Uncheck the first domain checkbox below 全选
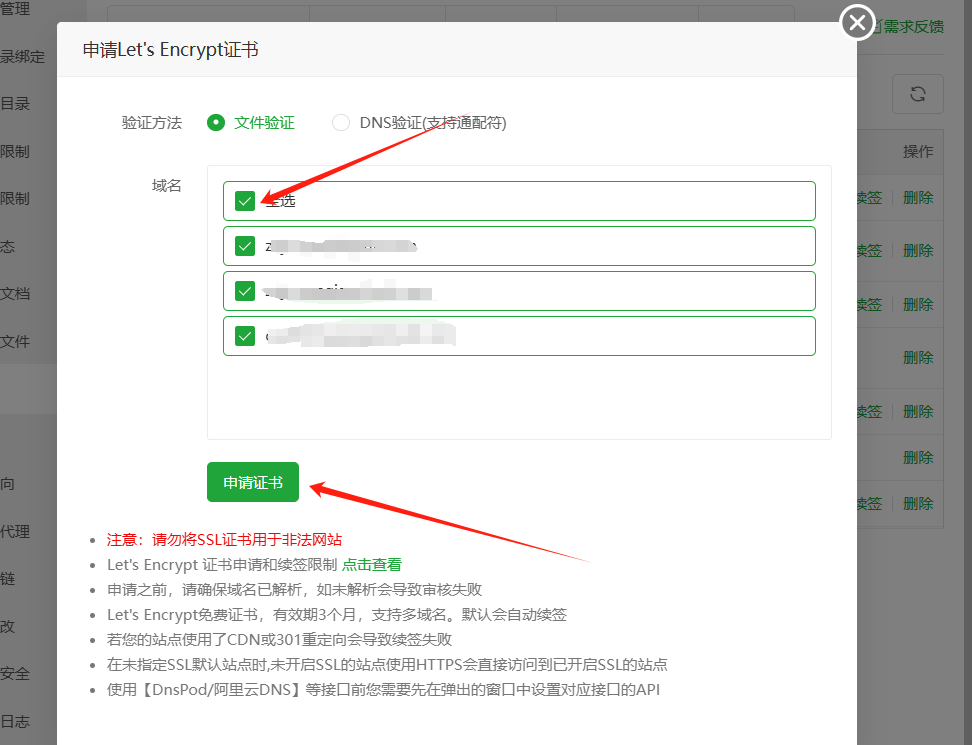Viewport: 972px width, 745px height. pos(245,246)
